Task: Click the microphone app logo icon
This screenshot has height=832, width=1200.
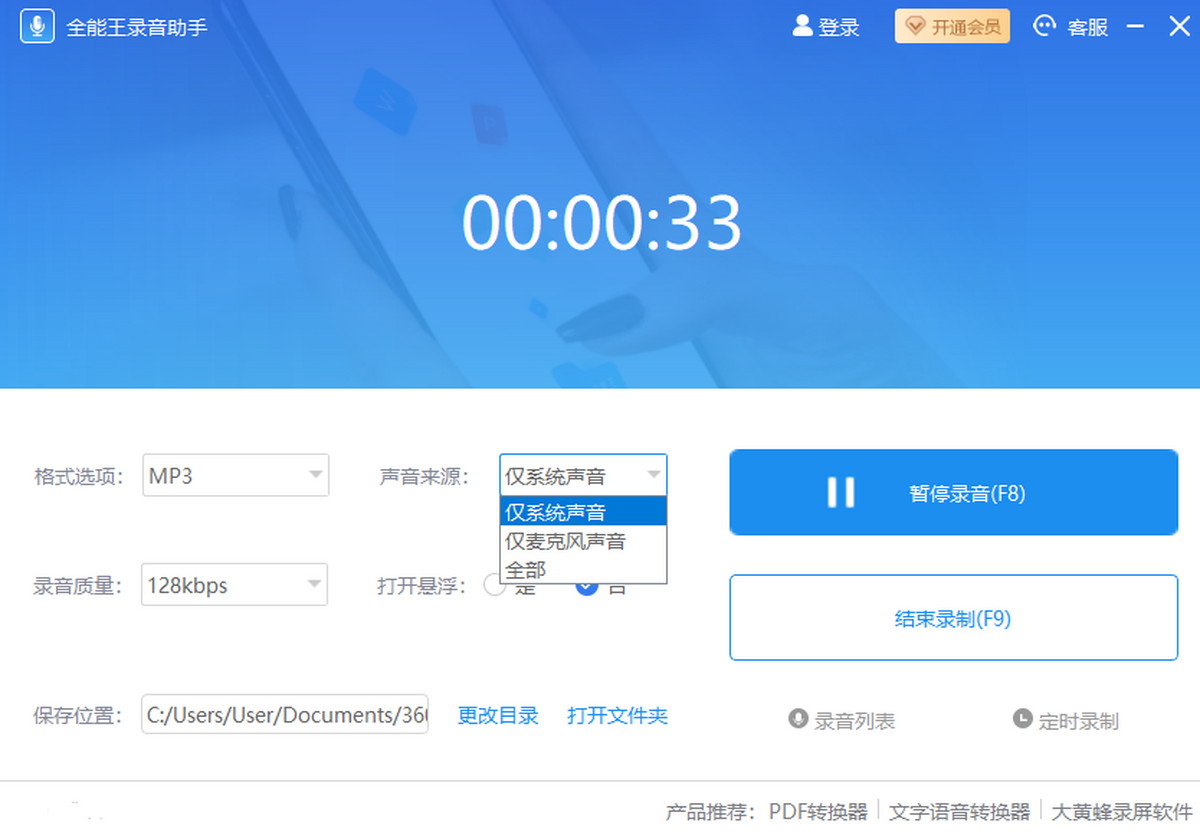Action: point(37,27)
